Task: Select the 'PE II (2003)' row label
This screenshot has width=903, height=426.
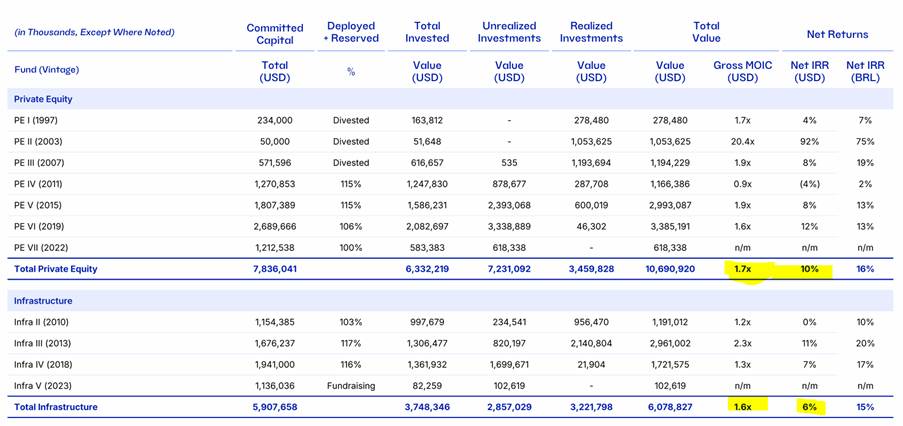Action: coord(38,142)
